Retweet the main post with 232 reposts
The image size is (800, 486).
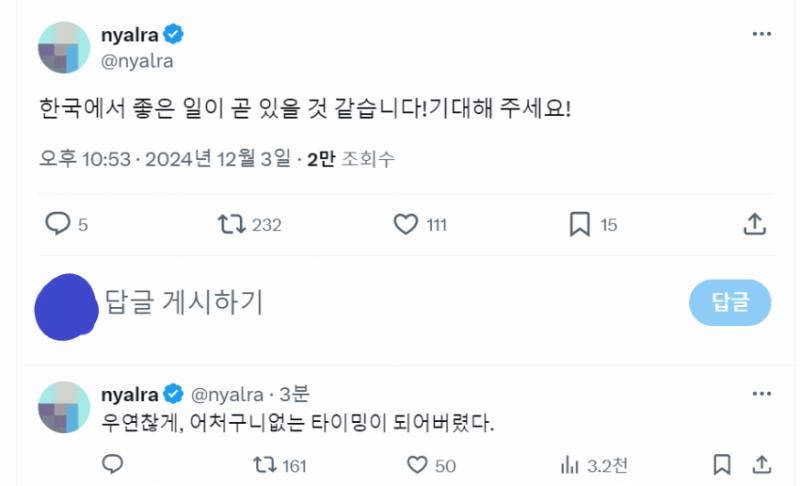(x=232, y=224)
